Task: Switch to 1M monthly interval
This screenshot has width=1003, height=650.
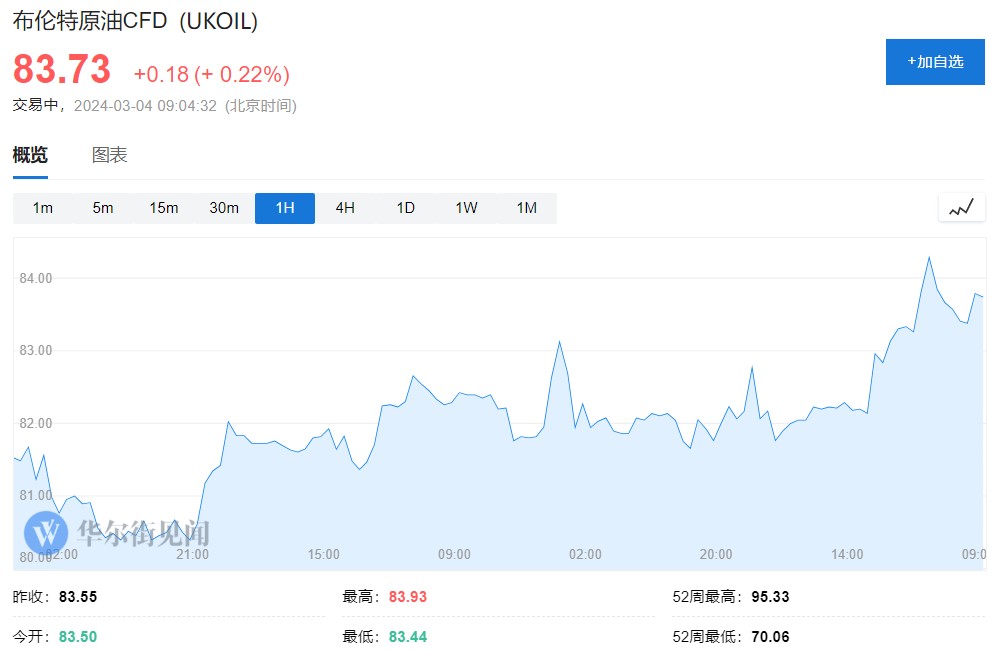Action: pos(526,208)
